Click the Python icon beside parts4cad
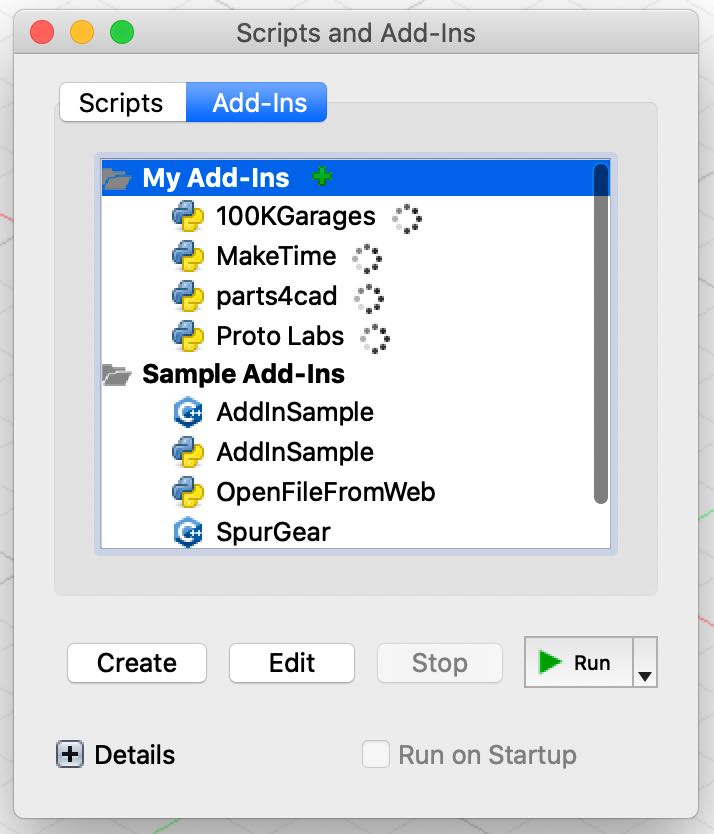The width and height of the screenshot is (714, 834). tap(188, 296)
